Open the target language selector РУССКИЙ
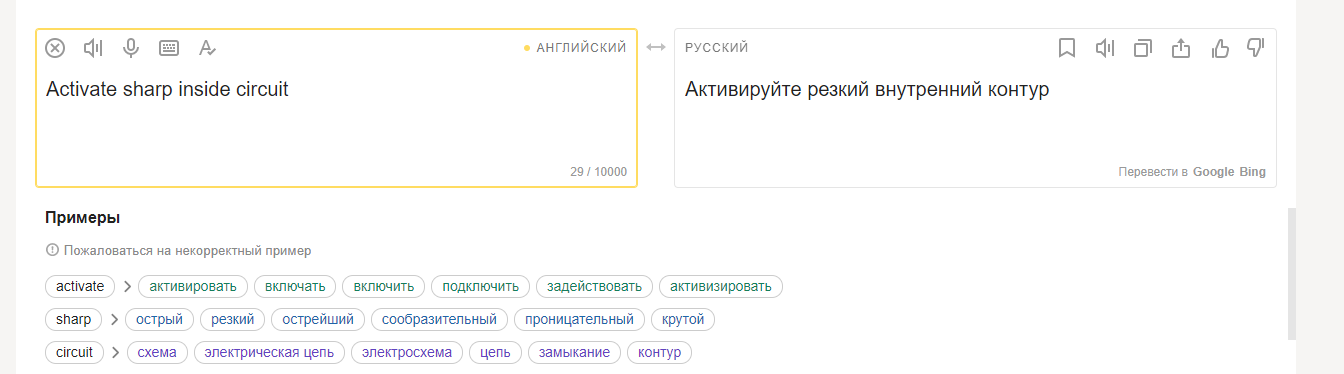Image resolution: width=1344 pixels, height=374 pixels. (x=717, y=48)
